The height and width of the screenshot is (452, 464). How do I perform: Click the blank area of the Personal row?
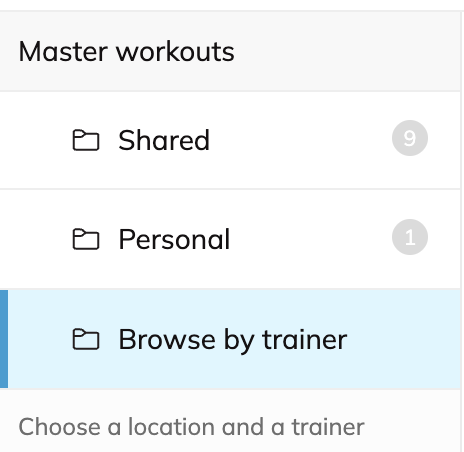click(x=310, y=239)
